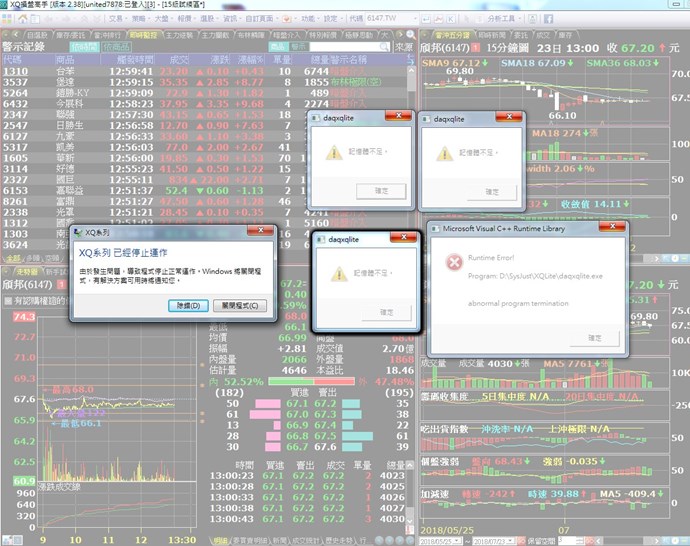Click 確定 in first daqxqlite dialog
This screenshot has width=690, height=546.
pos(381,191)
